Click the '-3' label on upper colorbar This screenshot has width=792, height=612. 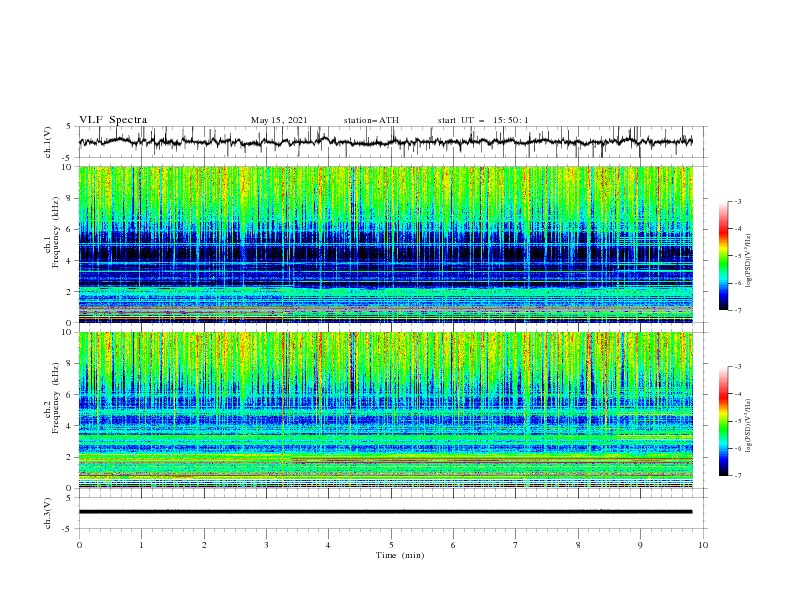(x=738, y=201)
